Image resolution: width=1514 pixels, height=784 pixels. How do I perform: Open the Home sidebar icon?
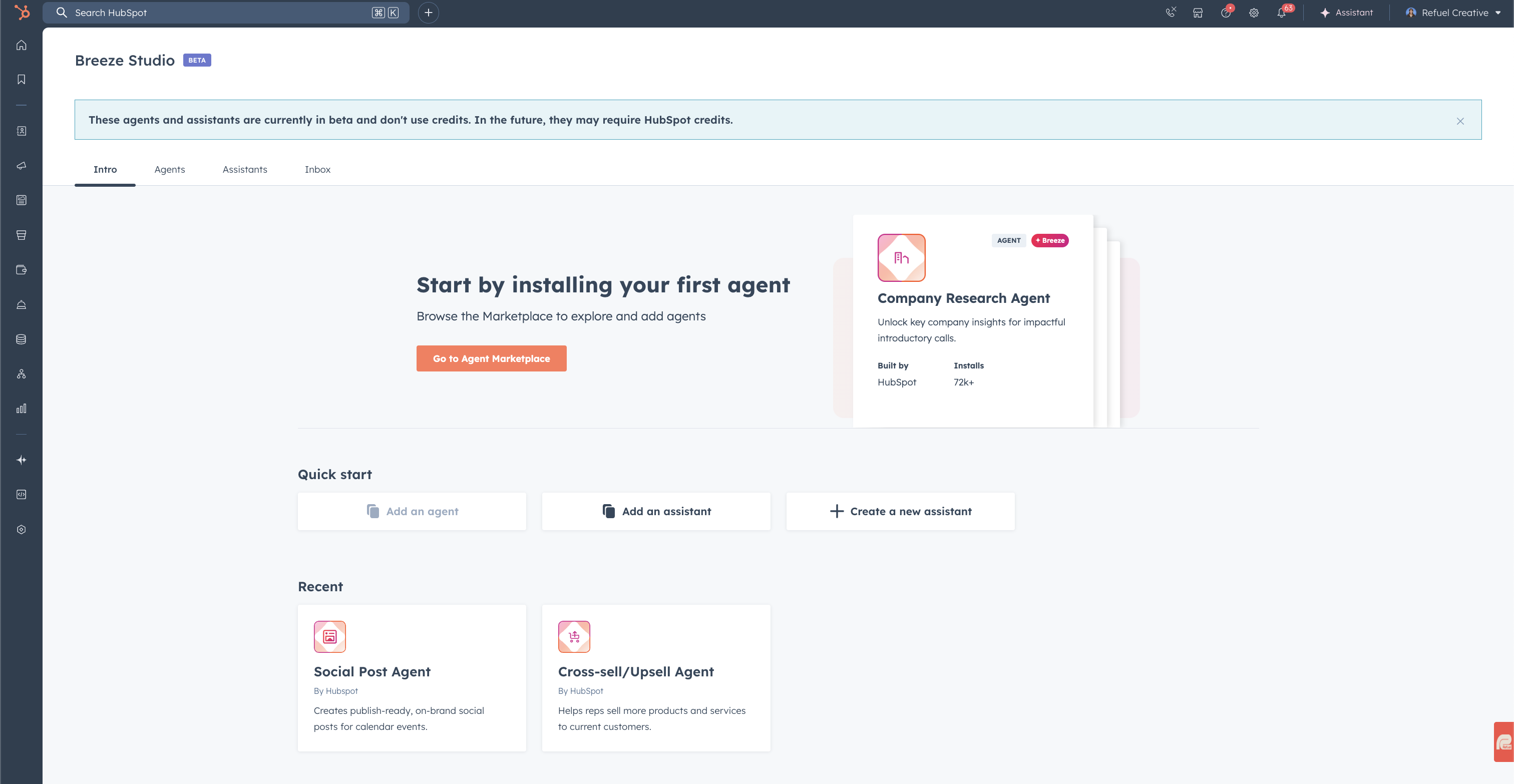tap(21, 45)
